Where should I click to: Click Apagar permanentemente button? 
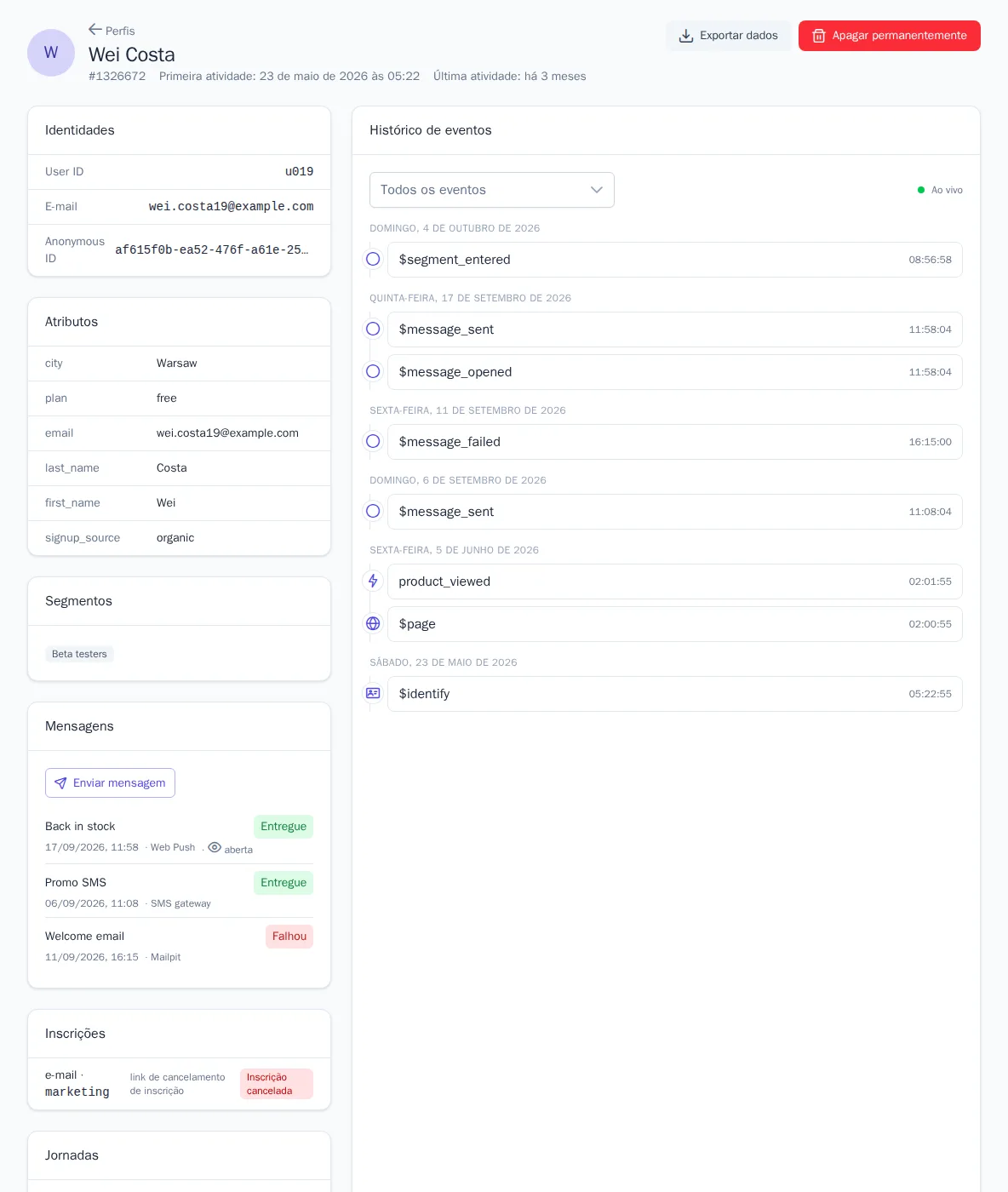pos(890,36)
